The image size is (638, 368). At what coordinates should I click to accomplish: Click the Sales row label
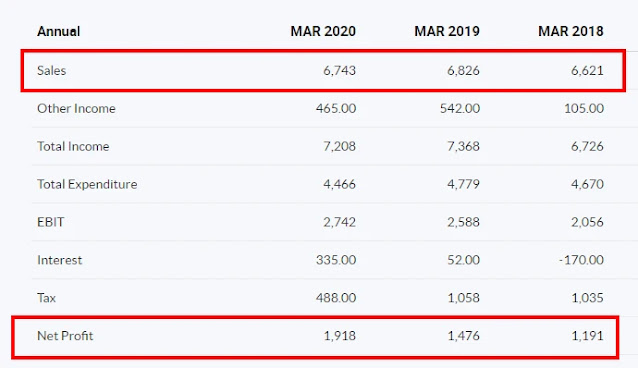click(52, 70)
